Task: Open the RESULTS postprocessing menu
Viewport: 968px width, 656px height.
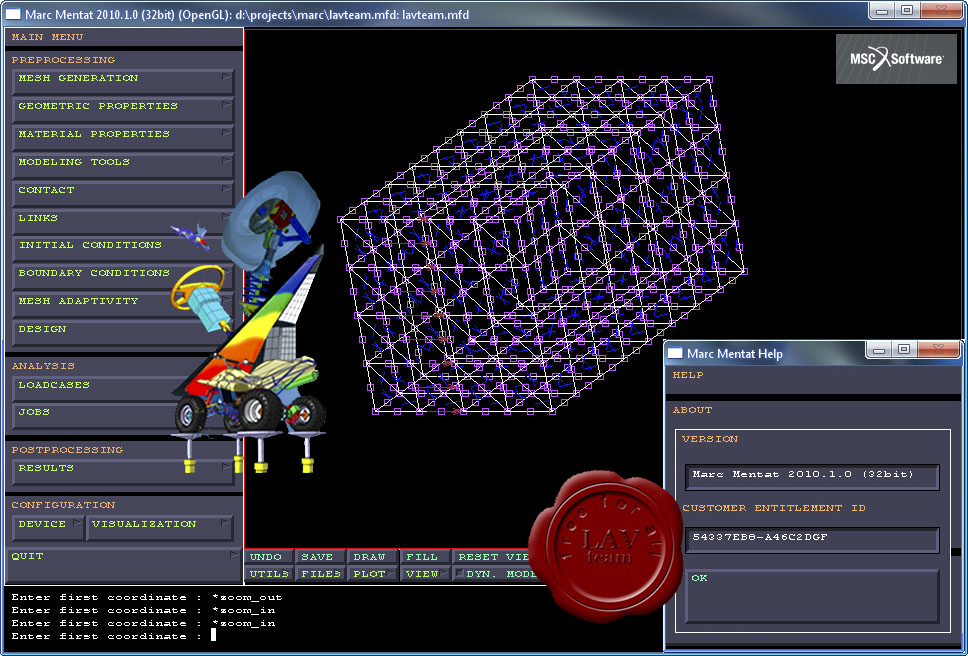Action: click(x=123, y=471)
